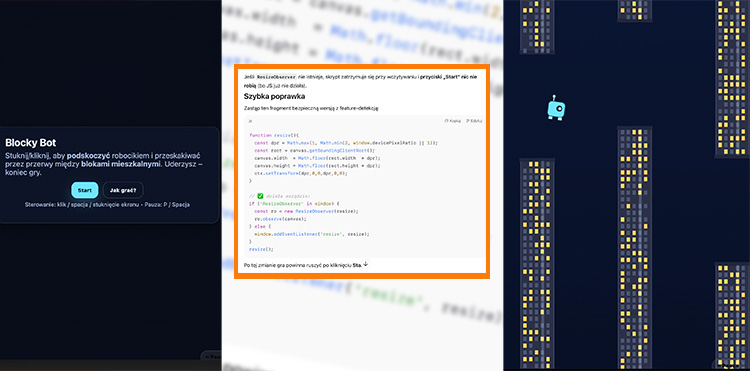Click the green checkmark in code comment
This screenshot has width=750, height=371.
point(260,196)
